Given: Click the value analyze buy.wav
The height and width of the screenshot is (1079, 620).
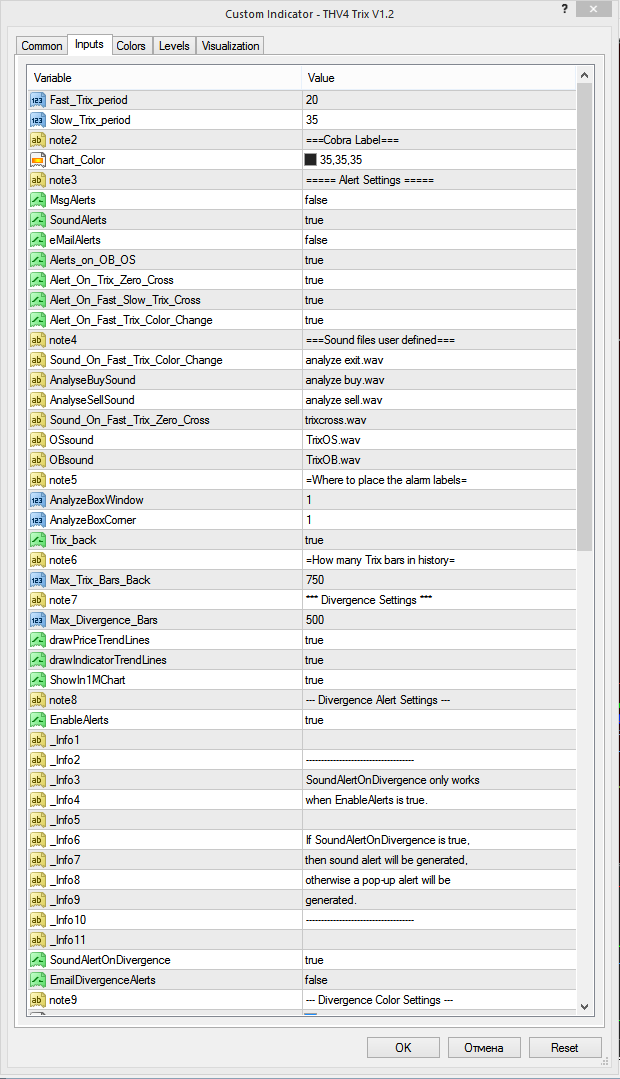Looking at the screenshot, I should (x=345, y=380).
